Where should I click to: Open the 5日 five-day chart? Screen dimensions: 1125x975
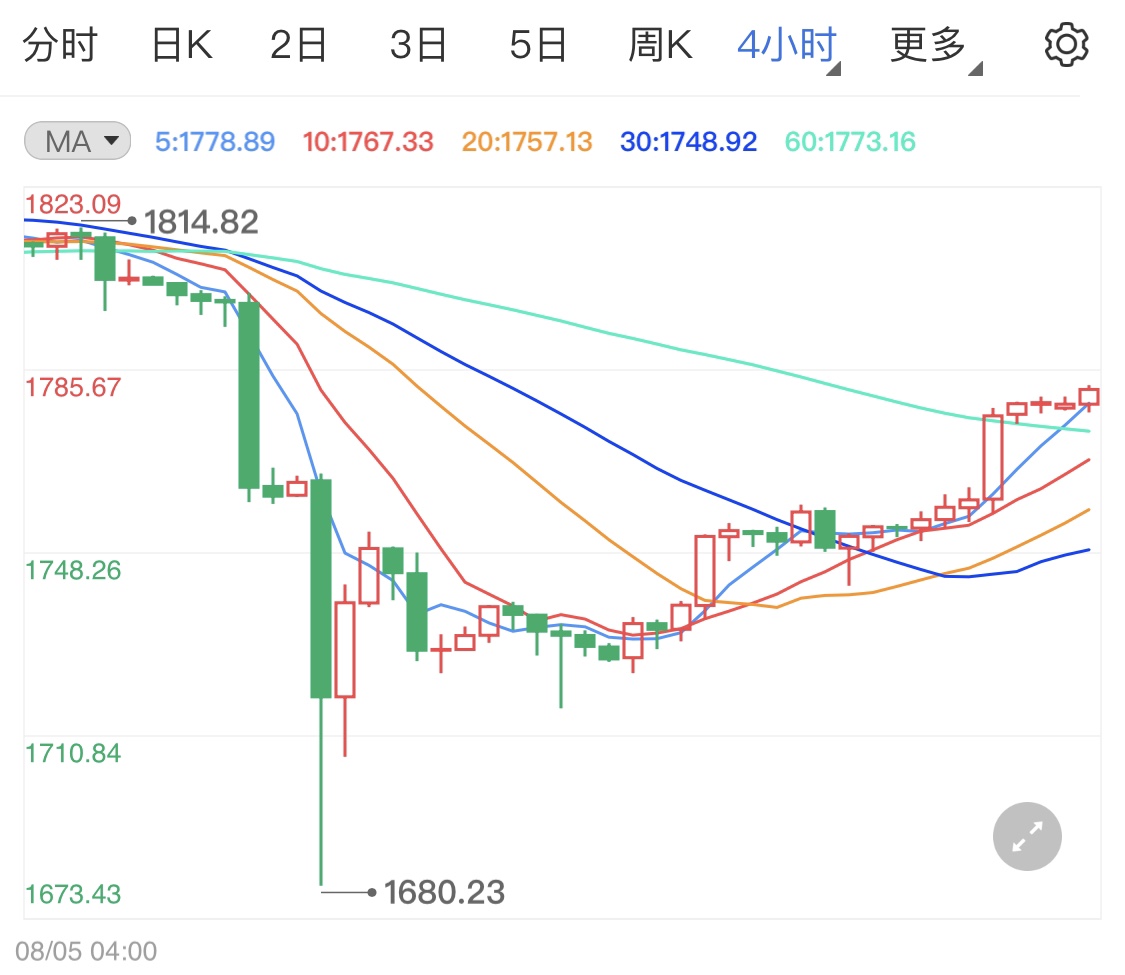coord(539,43)
